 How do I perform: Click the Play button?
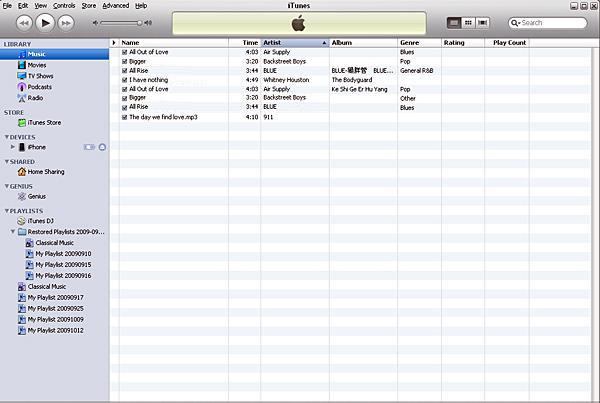click(x=45, y=23)
